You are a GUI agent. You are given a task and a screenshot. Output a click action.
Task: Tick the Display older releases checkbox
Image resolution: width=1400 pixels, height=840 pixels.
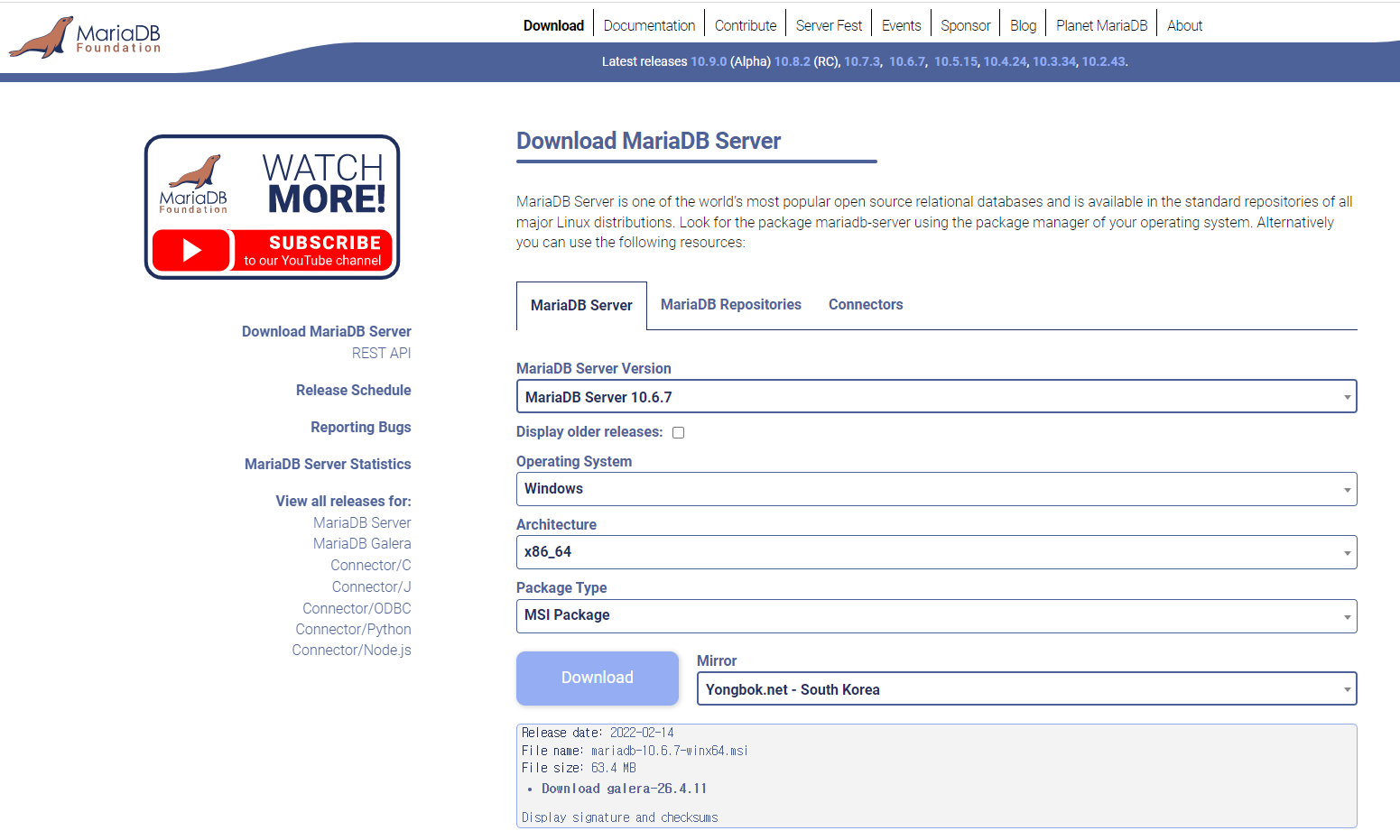pyautogui.click(x=679, y=432)
